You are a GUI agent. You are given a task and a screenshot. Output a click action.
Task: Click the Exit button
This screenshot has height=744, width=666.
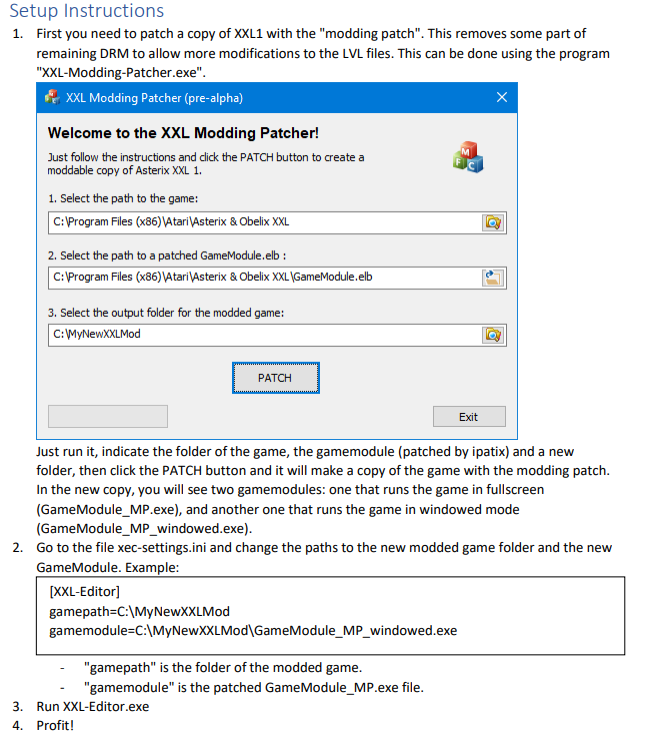469,417
